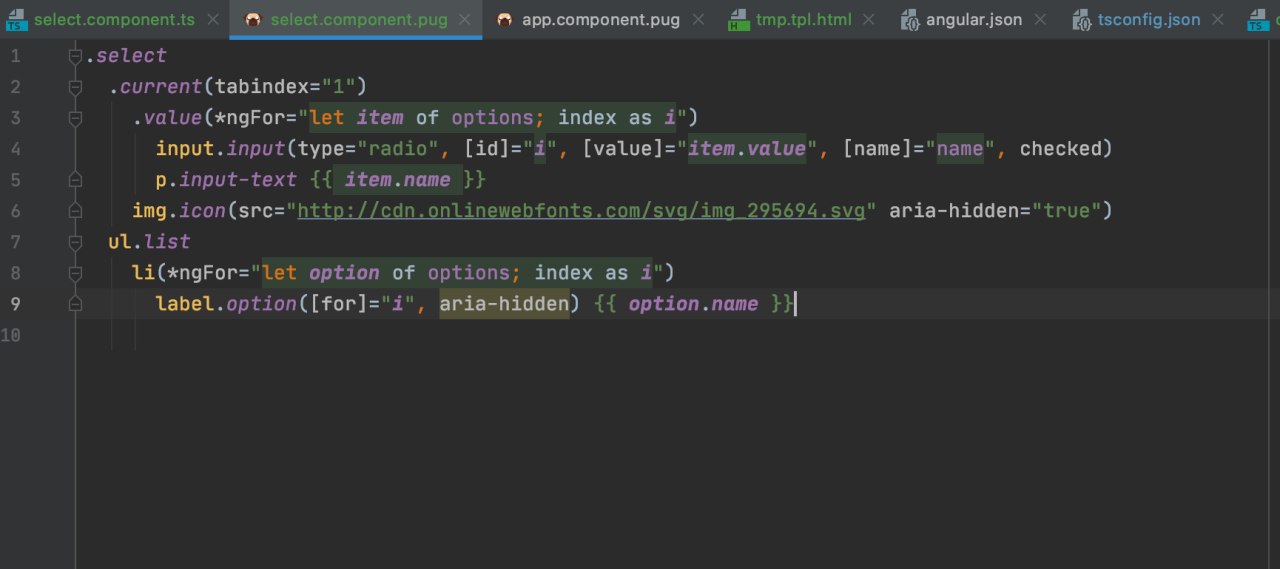Screen dimensions: 1280x569
Task: Collapse the .select block on line 1
Action: click(75, 56)
